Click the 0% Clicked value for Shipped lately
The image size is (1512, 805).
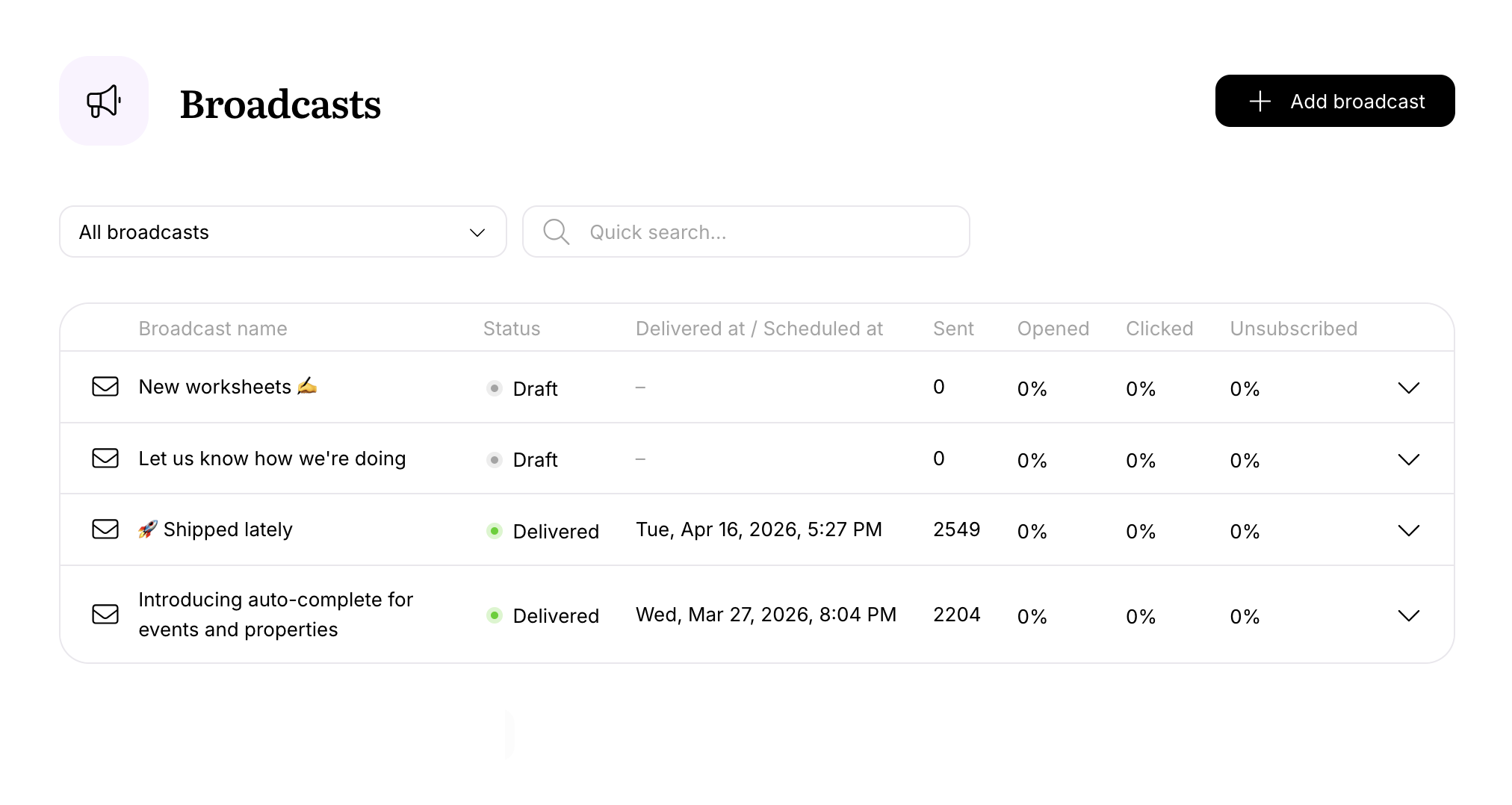[1141, 531]
